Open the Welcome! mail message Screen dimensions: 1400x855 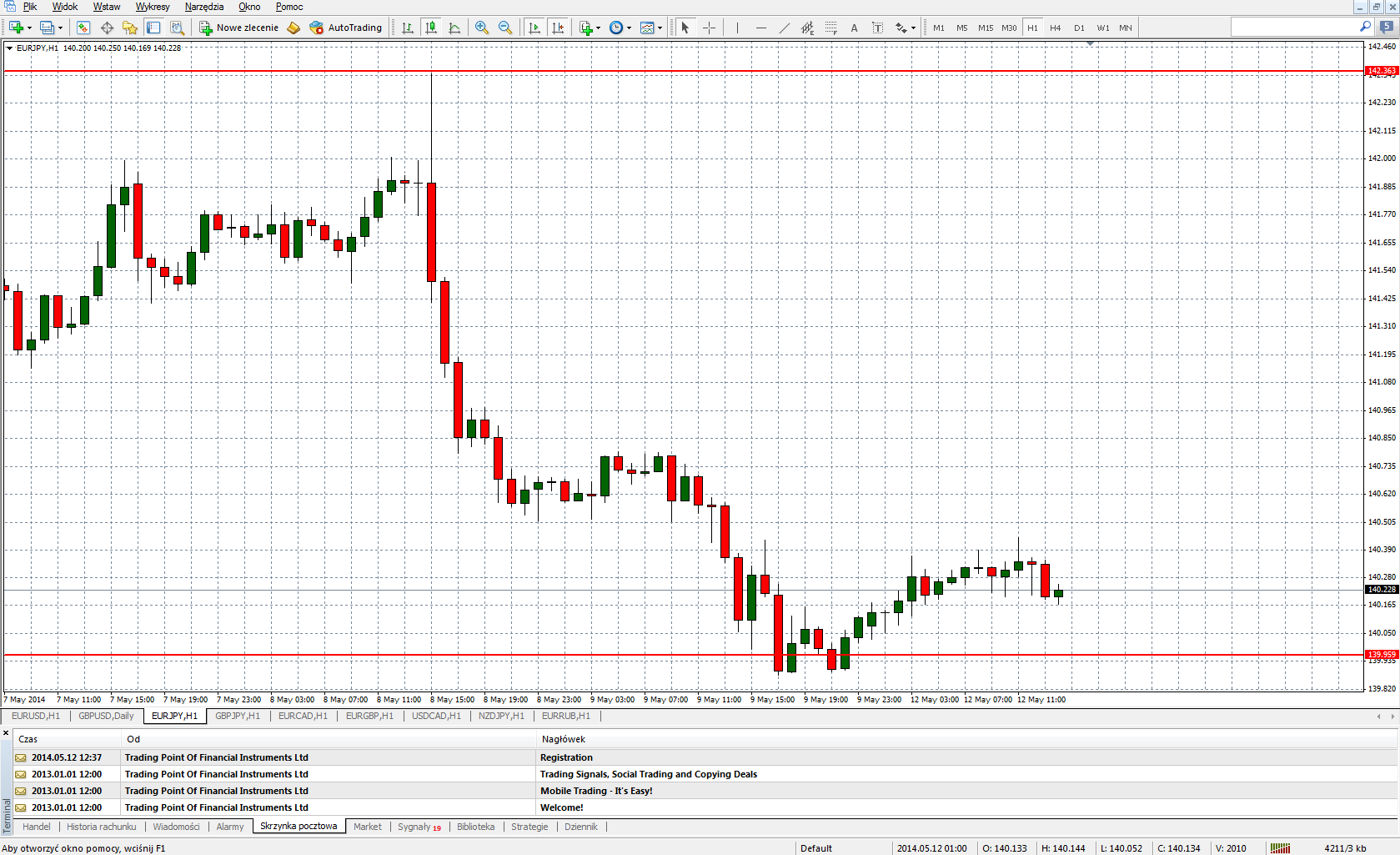pyautogui.click(x=705, y=807)
